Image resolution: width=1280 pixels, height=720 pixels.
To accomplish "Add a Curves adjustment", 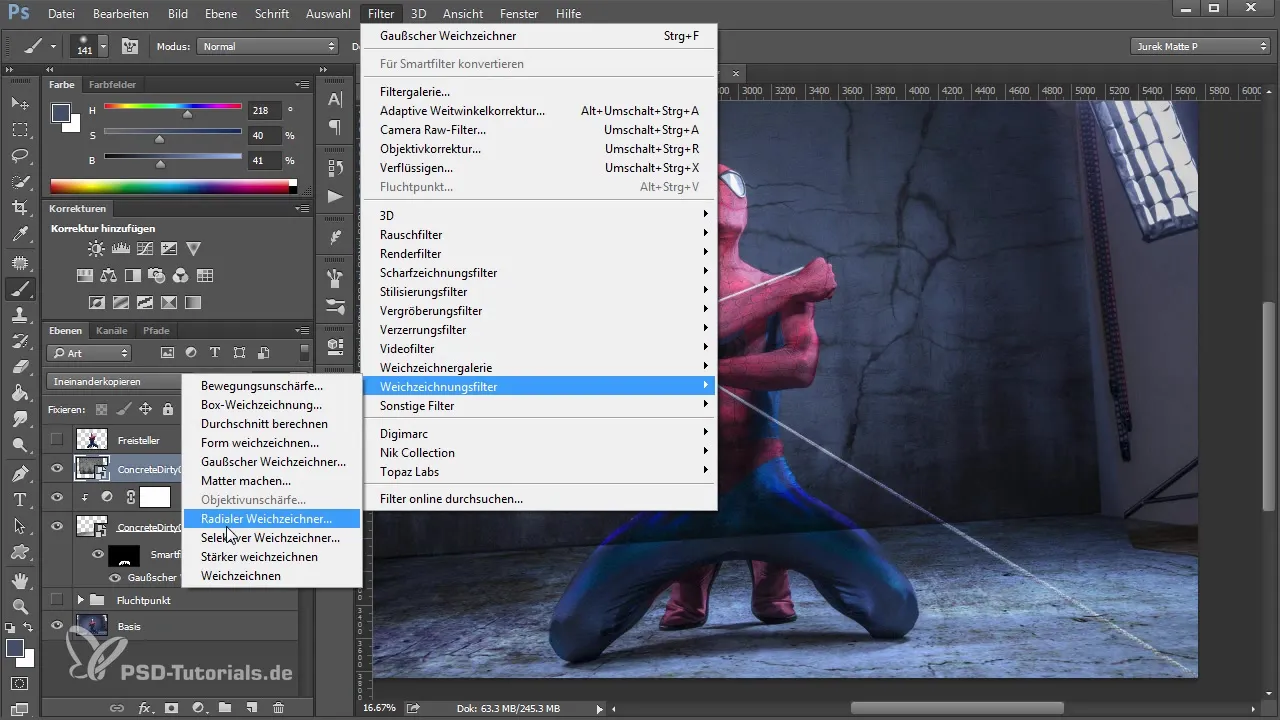I will tap(145, 248).
